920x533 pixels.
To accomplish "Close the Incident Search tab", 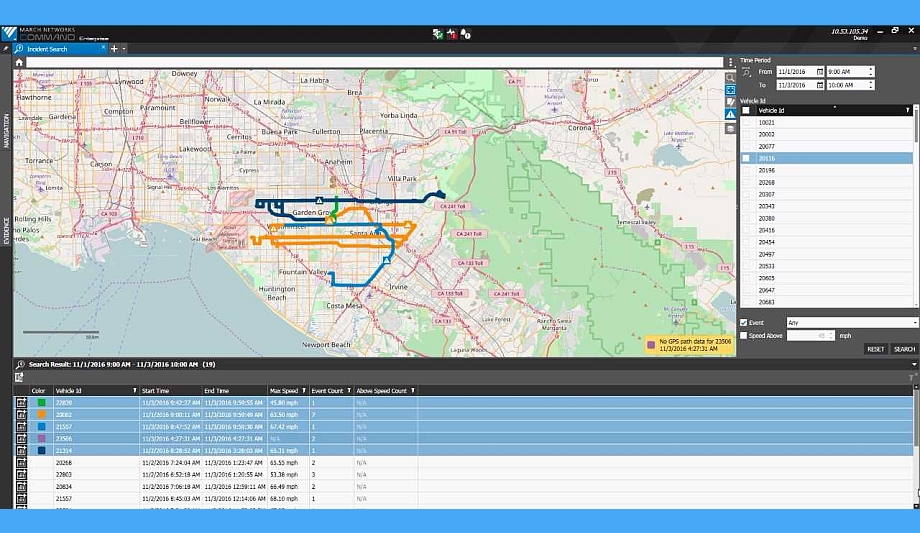I will coord(103,48).
